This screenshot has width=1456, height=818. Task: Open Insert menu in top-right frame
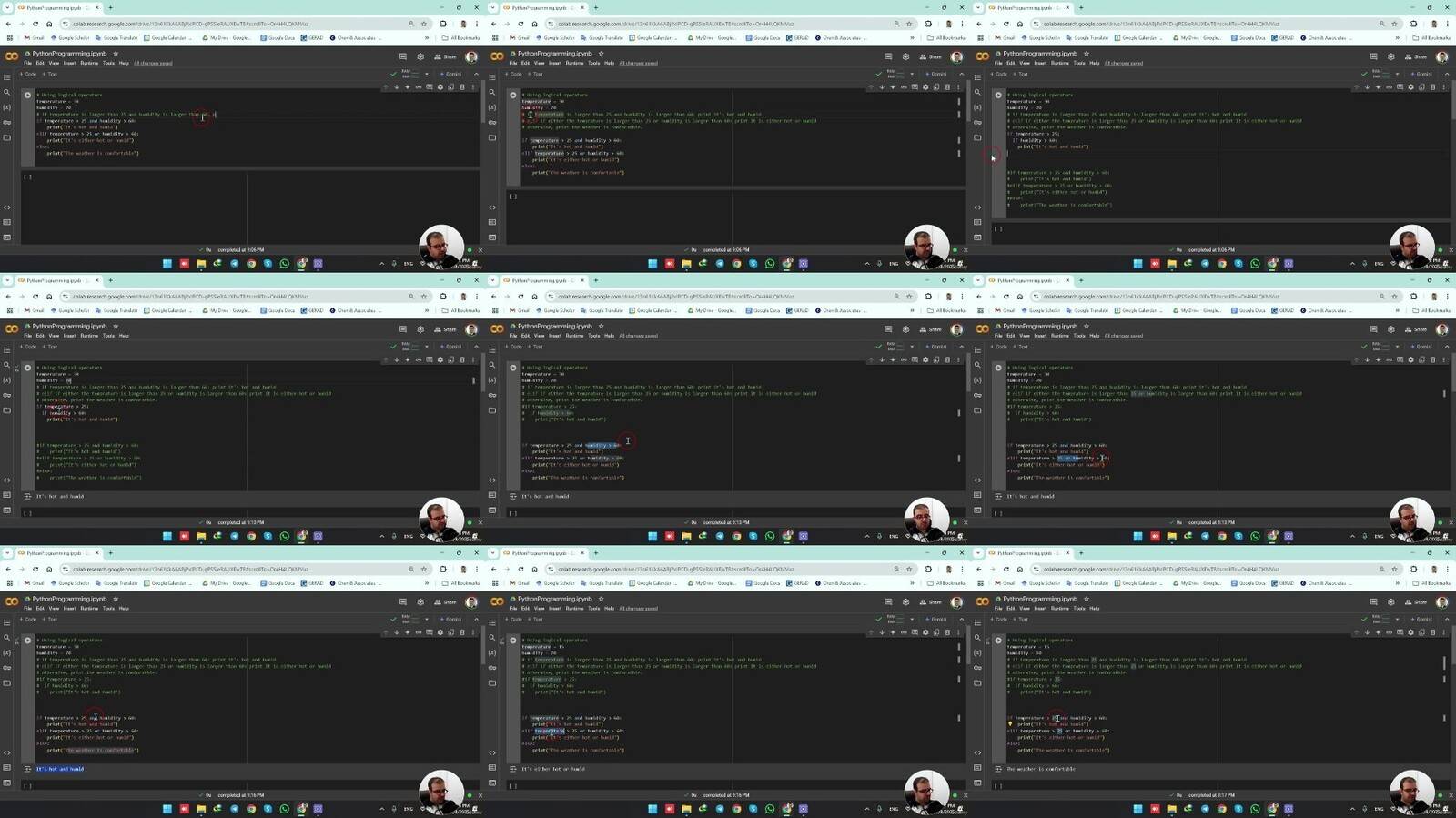(x=1040, y=63)
